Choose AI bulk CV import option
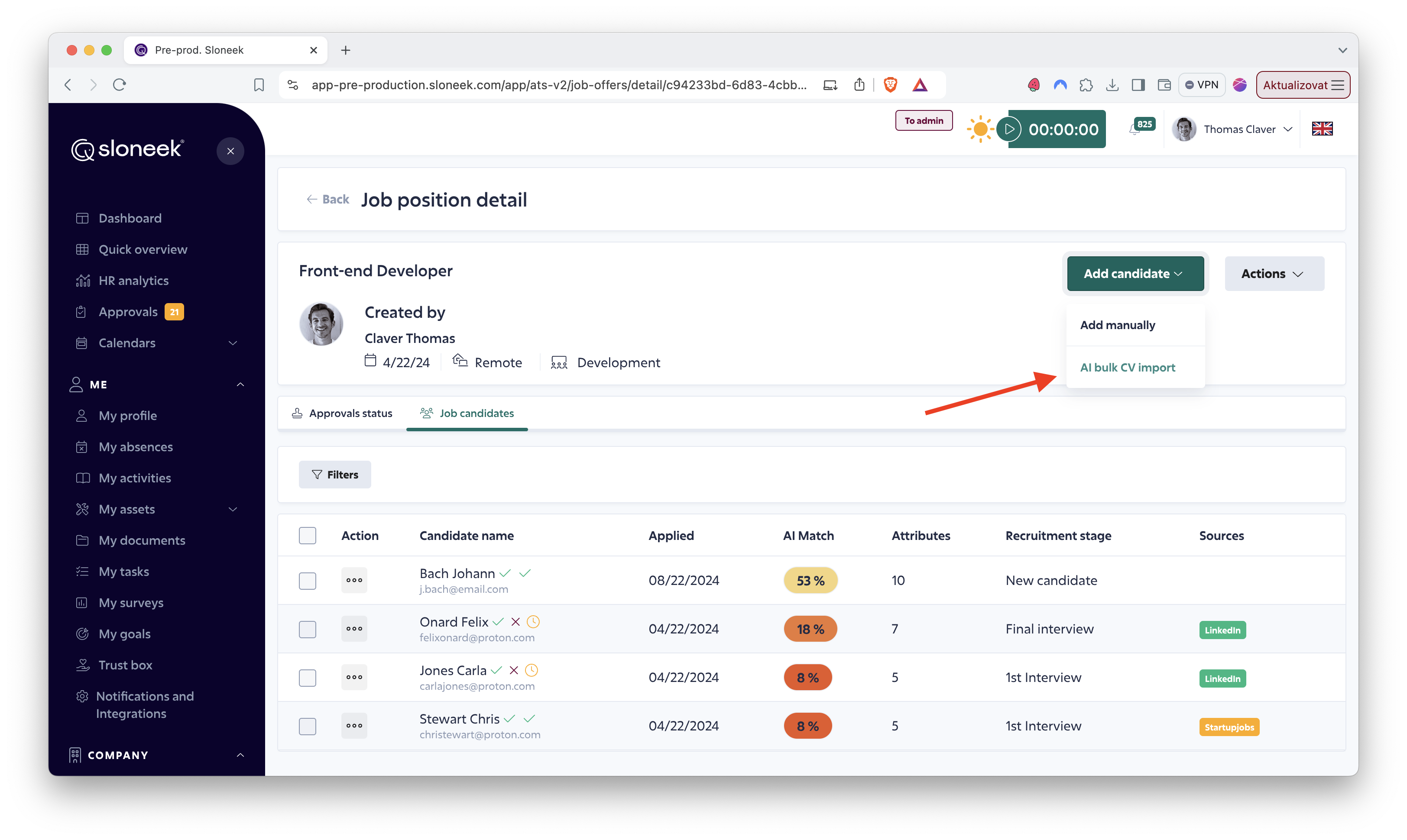The width and height of the screenshot is (1407, 840). pos(1127,367)
